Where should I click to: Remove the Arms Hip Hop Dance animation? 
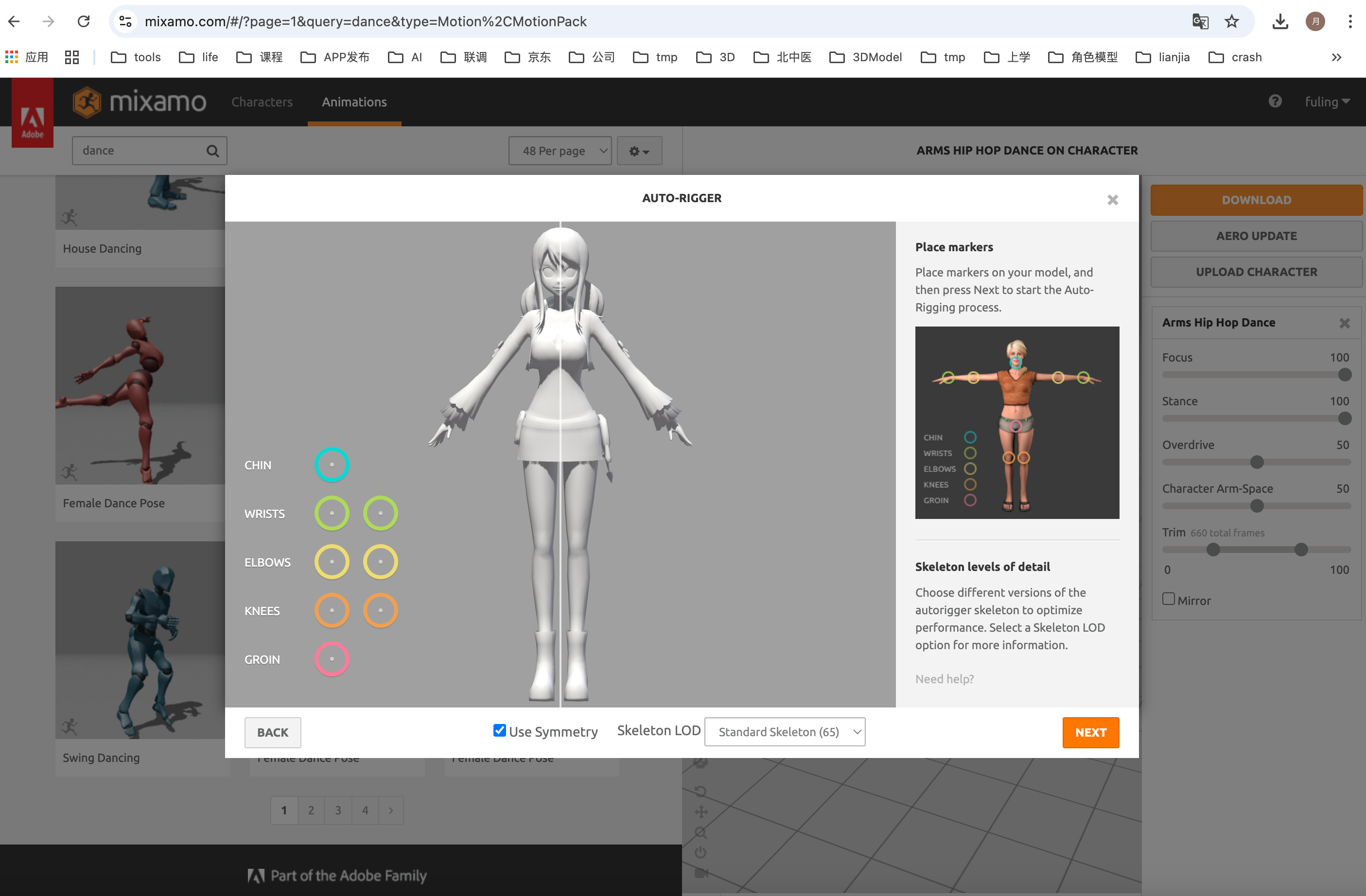[1344, 323]
